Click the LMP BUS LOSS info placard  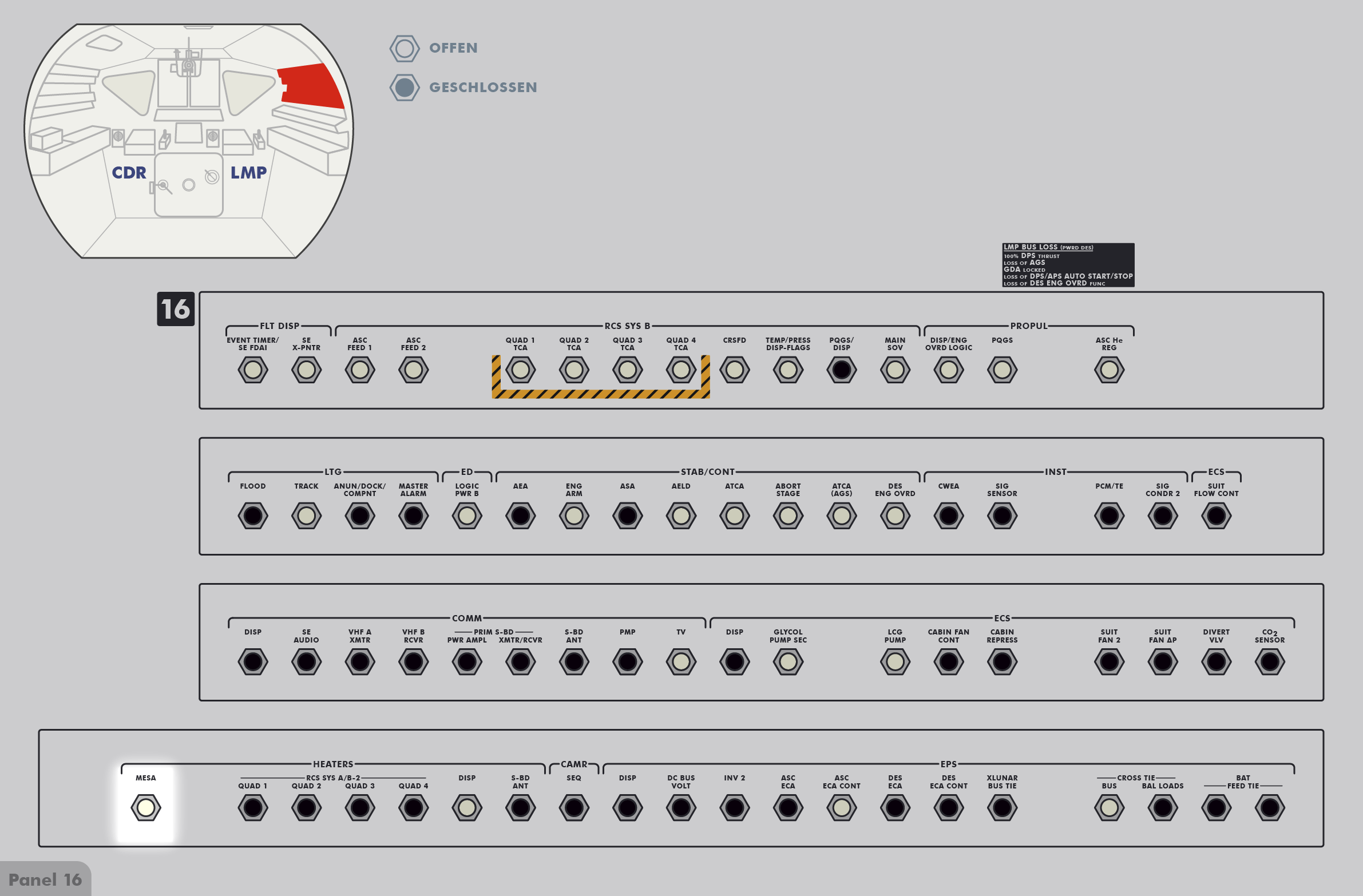pos(1068,265)
